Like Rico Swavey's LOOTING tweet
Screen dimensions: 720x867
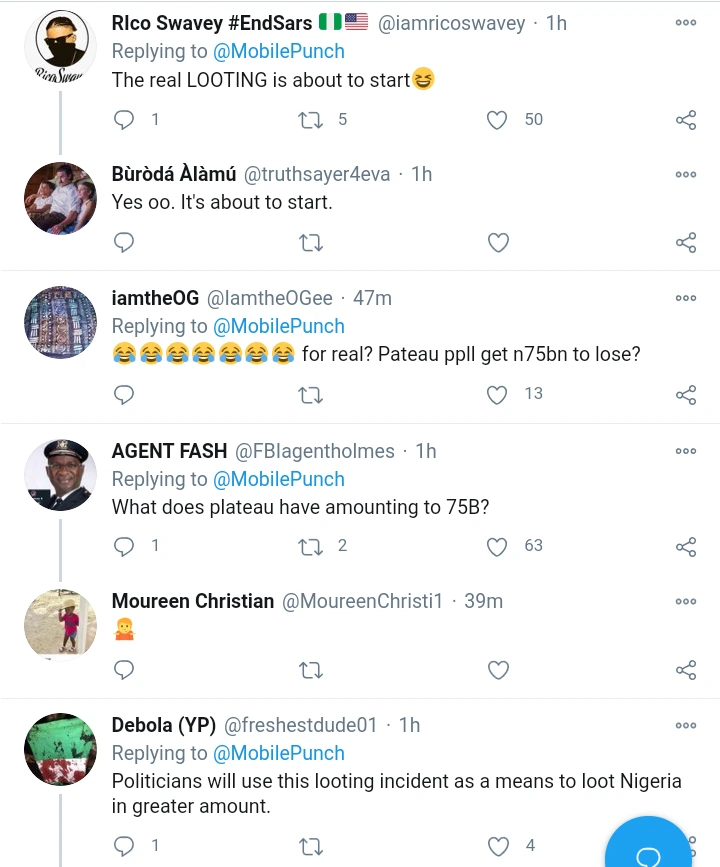(497, 120)
